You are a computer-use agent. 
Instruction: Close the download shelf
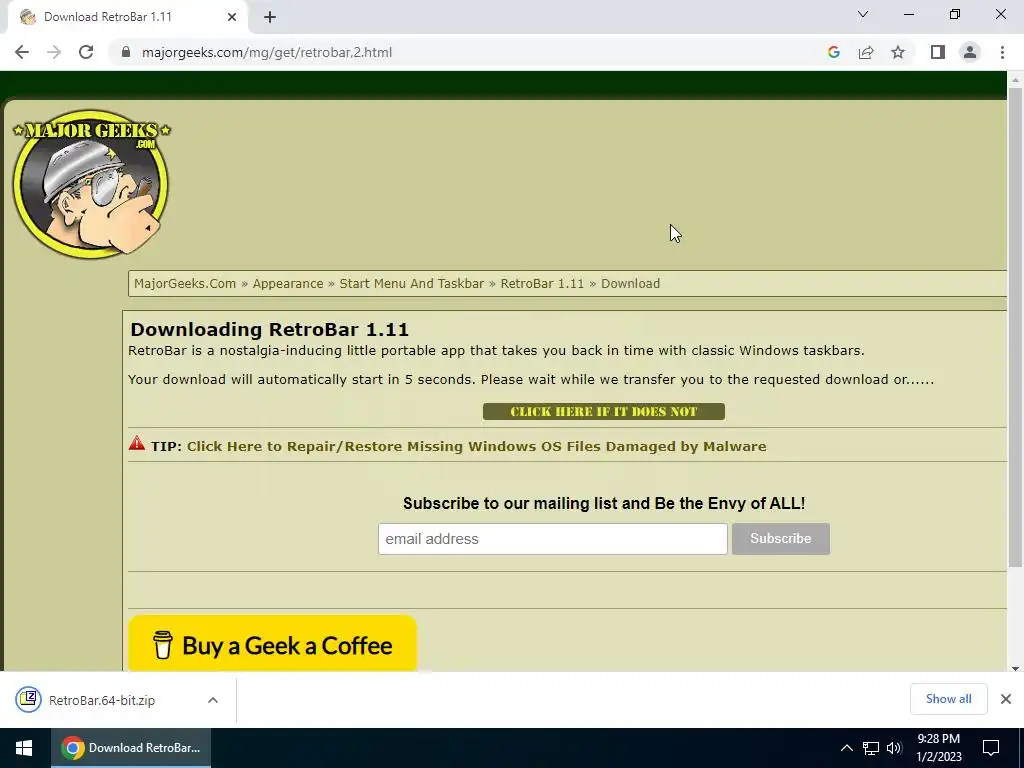click(x=1006, y=699)
